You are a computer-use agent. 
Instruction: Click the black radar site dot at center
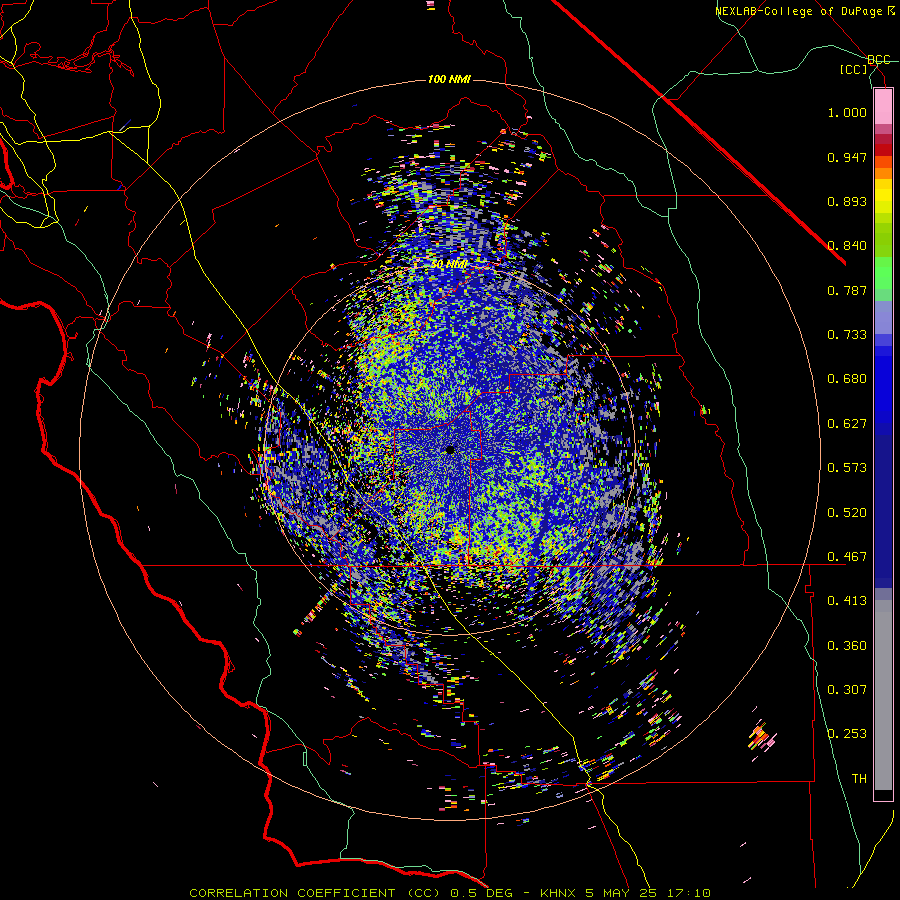450,450
